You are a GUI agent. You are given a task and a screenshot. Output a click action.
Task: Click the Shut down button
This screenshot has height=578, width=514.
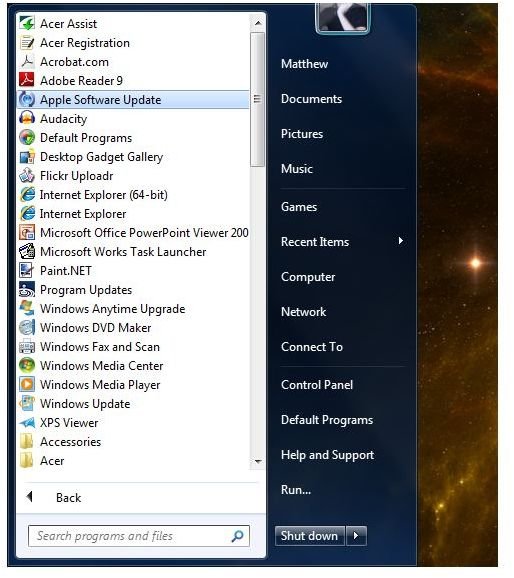pos(310,536)
